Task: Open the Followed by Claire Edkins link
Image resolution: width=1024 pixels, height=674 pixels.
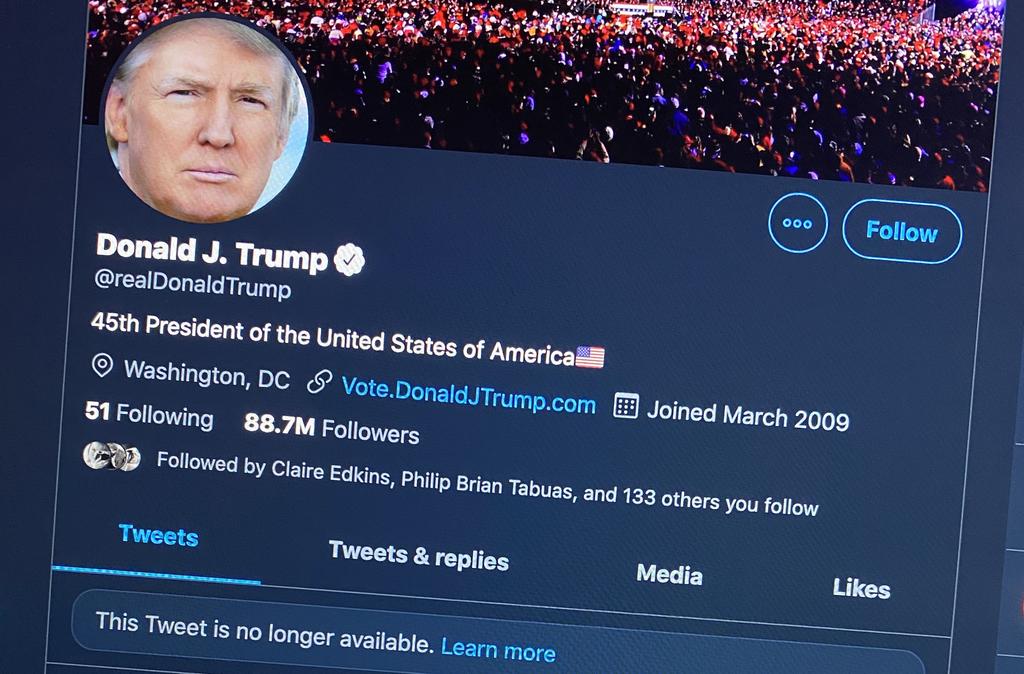Action: (x=487, y=484)
